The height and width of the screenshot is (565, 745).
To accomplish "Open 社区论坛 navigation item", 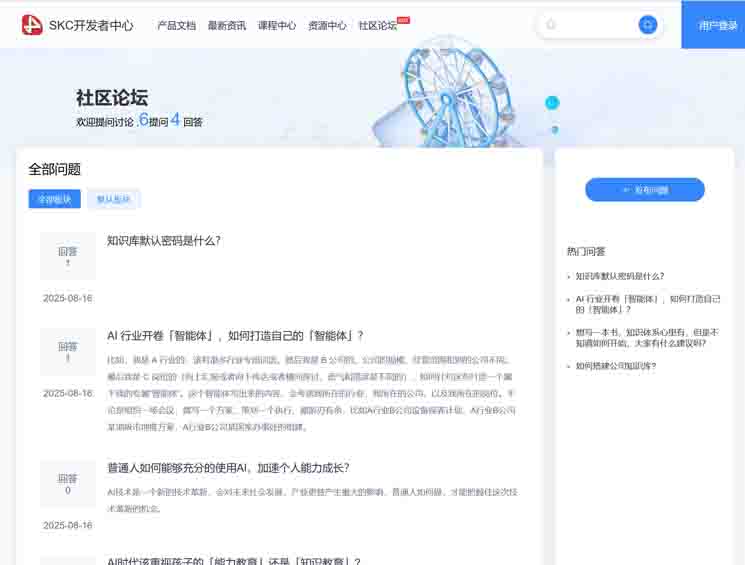I will click(378, 26).
